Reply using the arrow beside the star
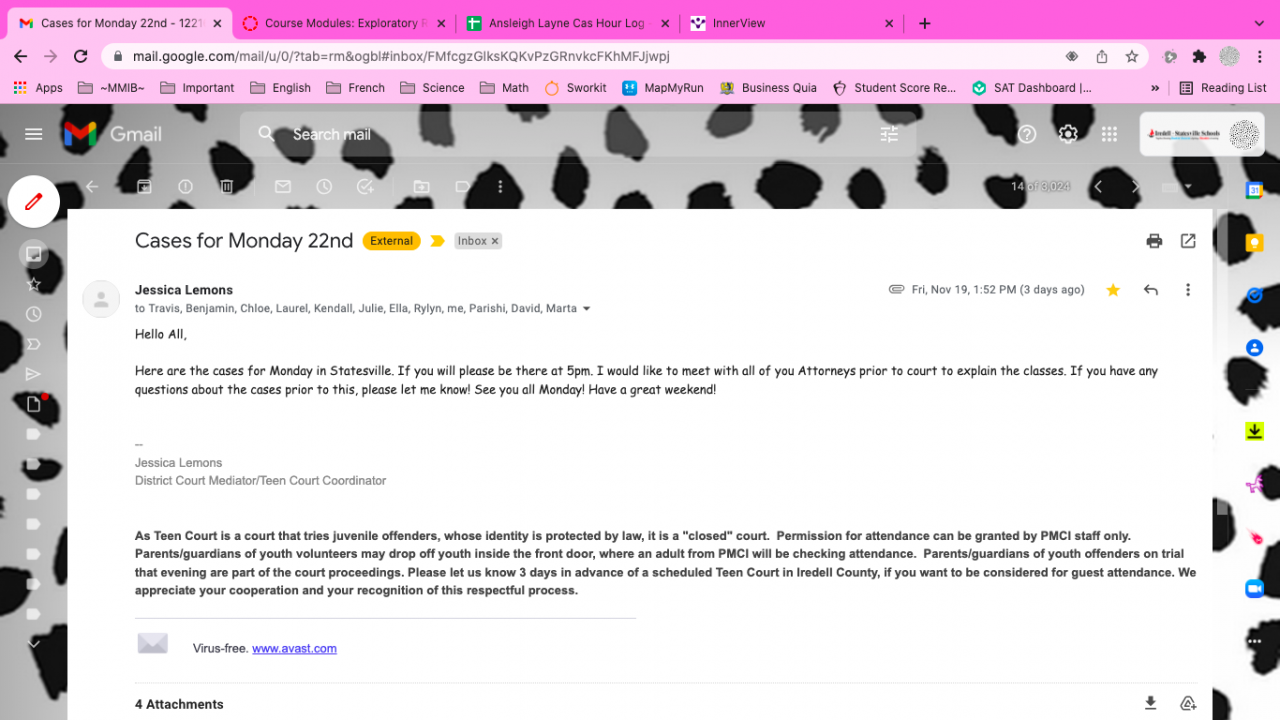The height and width of the screenshot is (720, 1280). point(1151,290)
